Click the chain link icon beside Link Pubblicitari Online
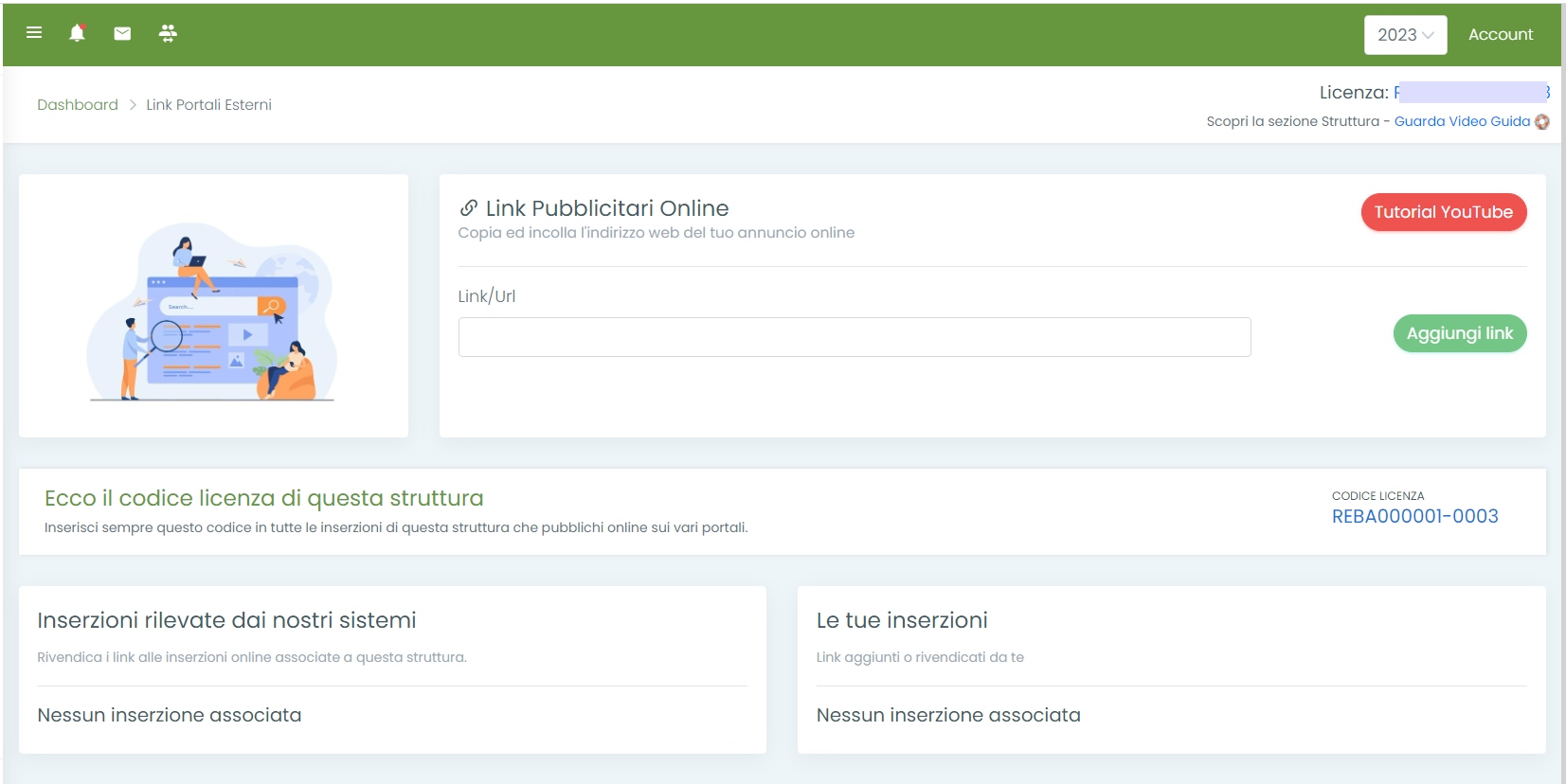The image size is (1566, 784). tap(468, 208)
